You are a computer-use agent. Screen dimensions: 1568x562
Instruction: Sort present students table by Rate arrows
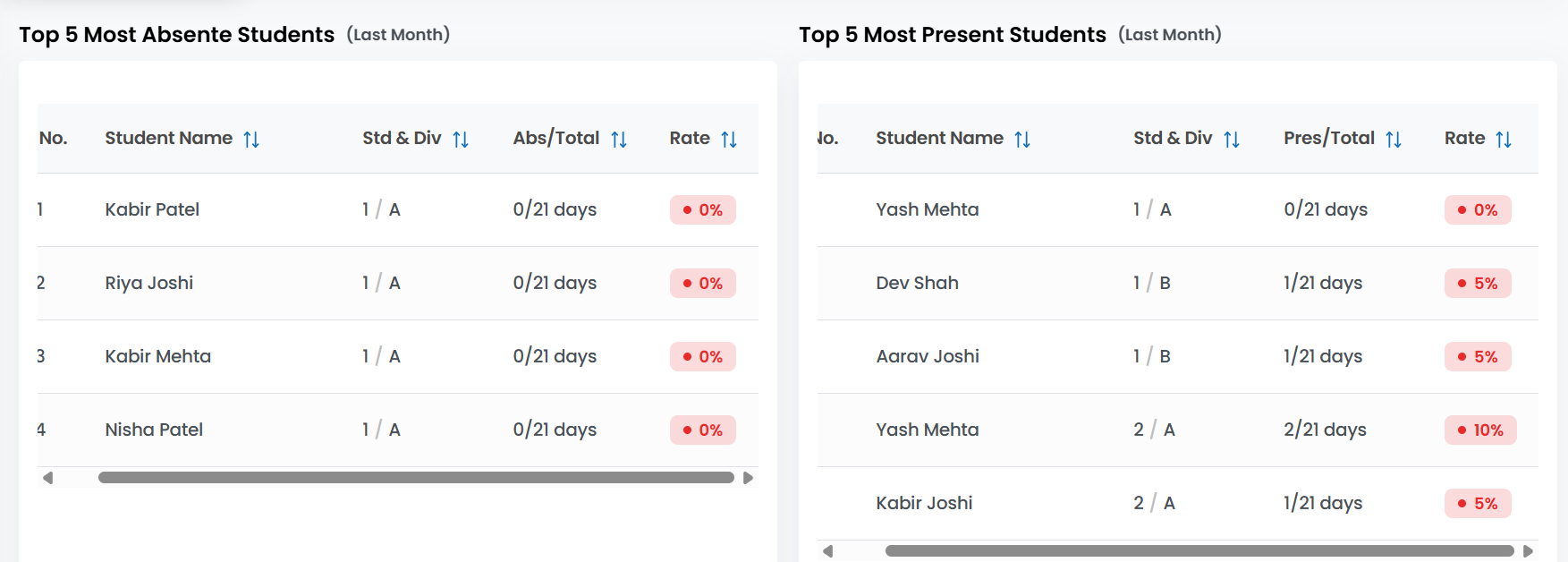[x=1504, y=140]
